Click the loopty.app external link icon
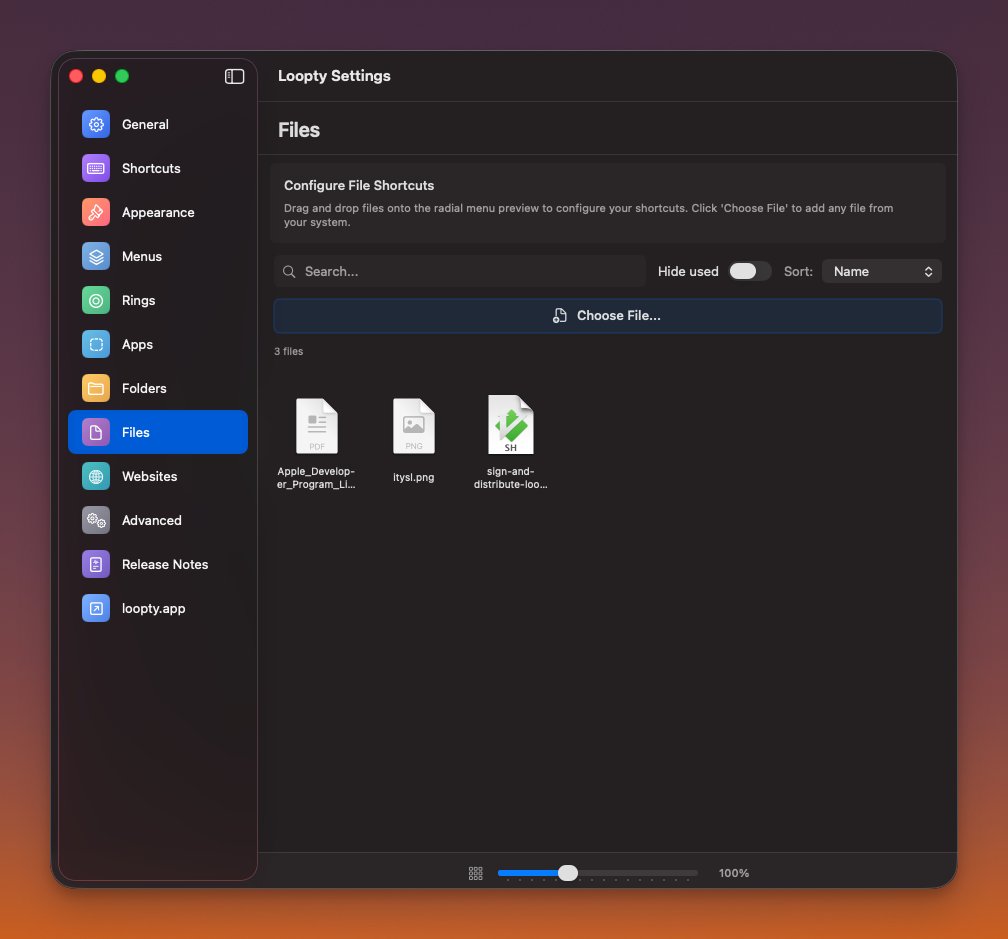The width and height of the screenshot is (1008, 939). (x=96, y=609)
